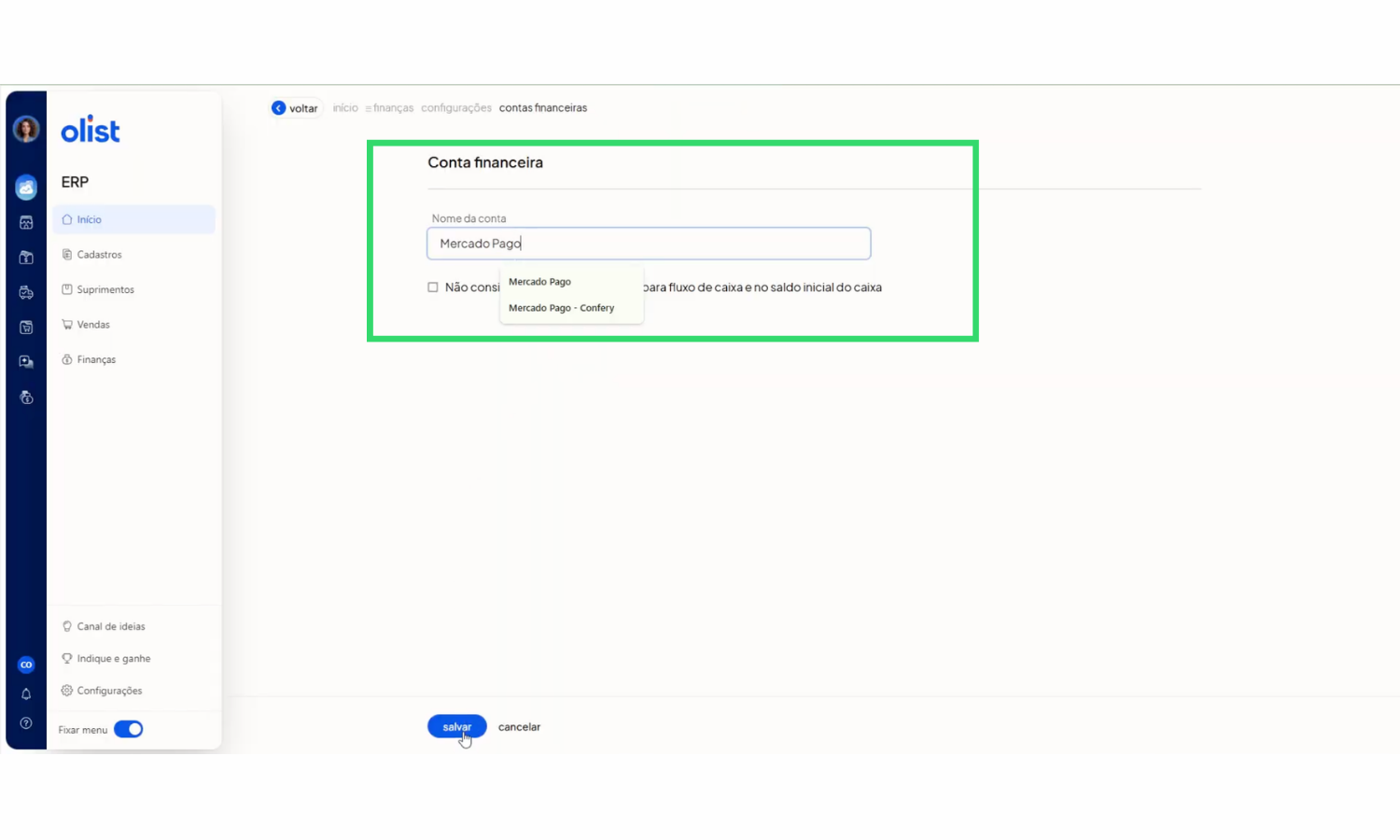Screen dimensions: 1400x840
Task: Open notifications bell icon
Action: click(26, 694)
